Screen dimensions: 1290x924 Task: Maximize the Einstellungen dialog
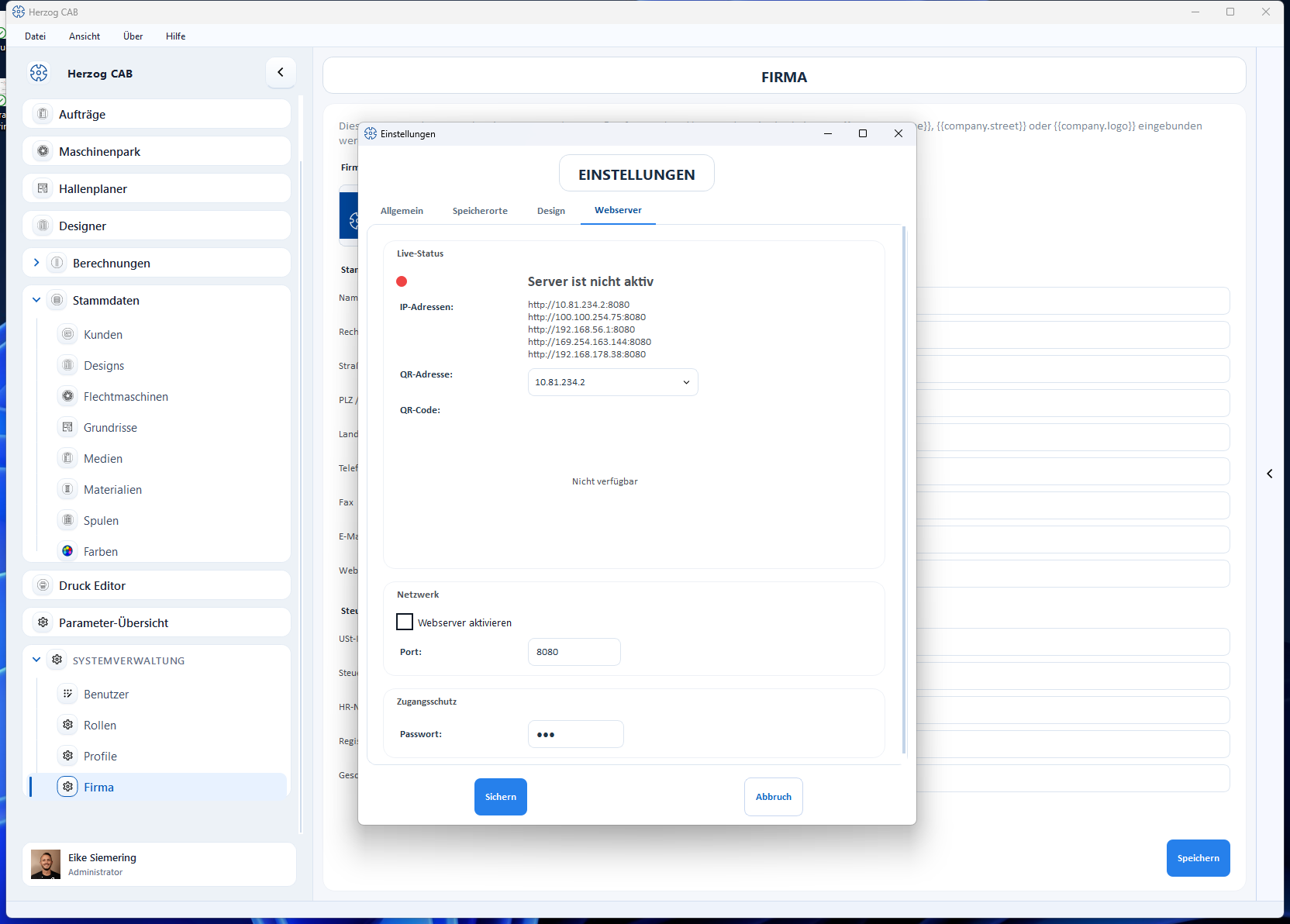(x=863, y=133)
